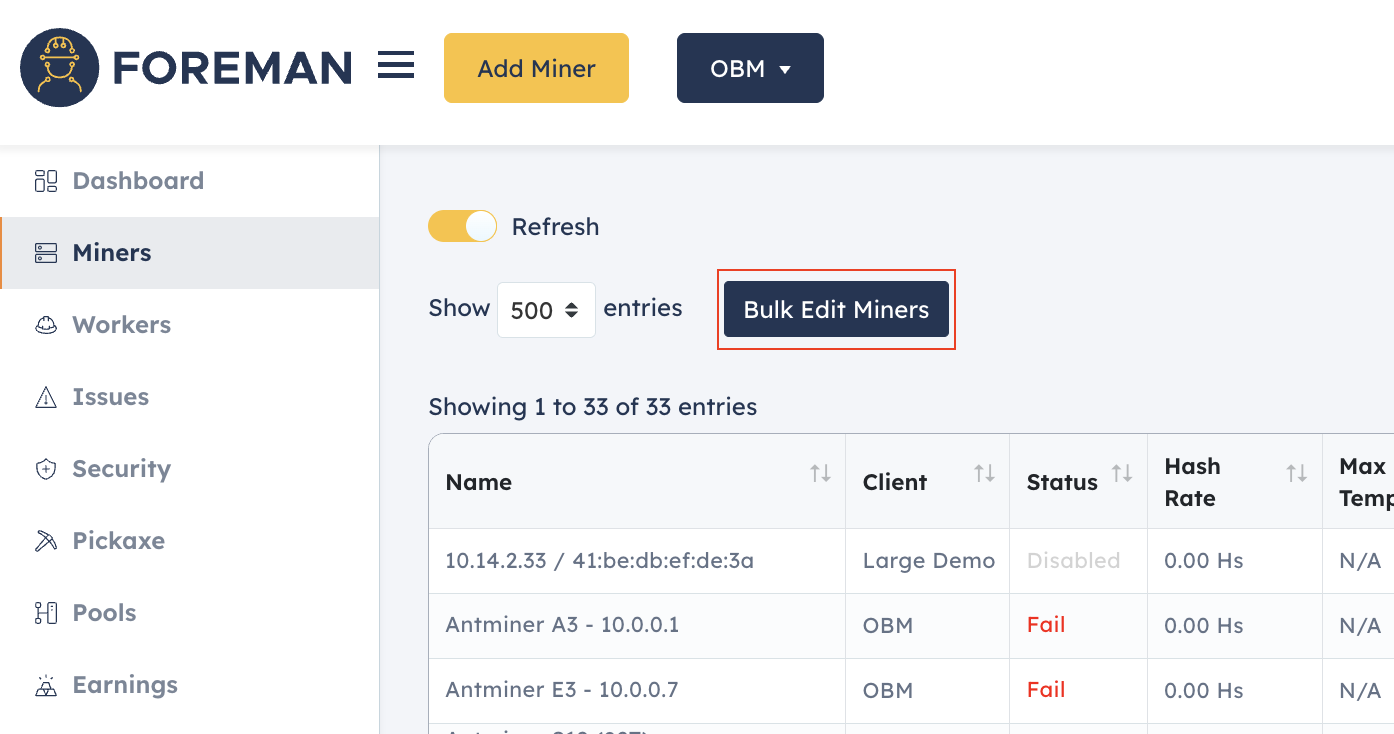Go to Dashboard page

coord(138,181)
